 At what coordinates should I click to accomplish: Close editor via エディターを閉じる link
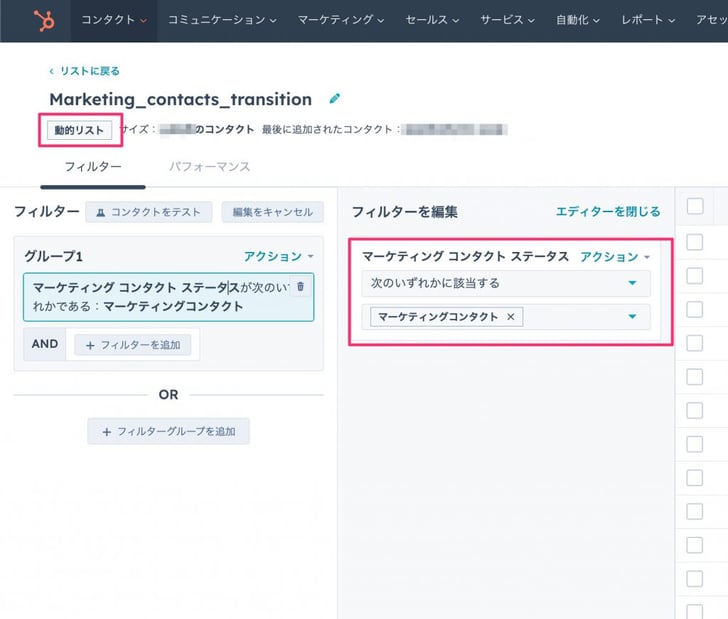[608, 212]
